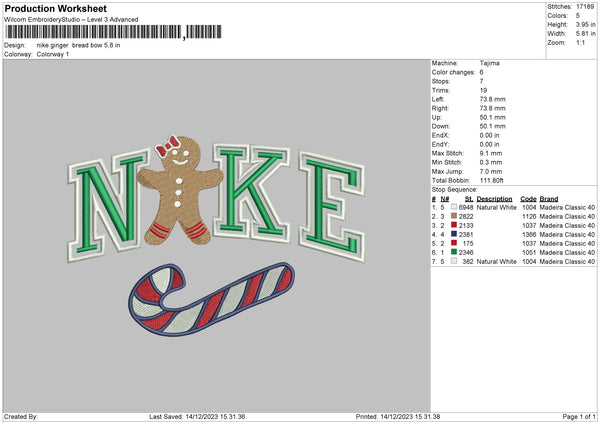Click the 'Right:' measurement label

440,108
